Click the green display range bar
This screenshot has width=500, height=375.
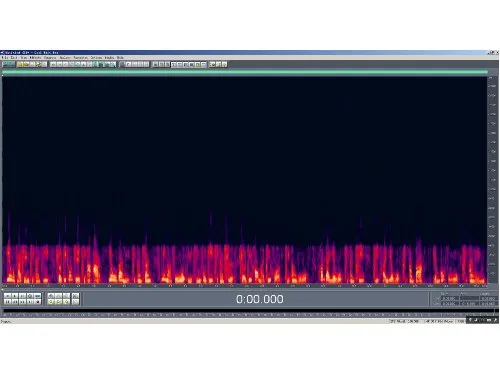pyautogui.click(x=245, y=72)
